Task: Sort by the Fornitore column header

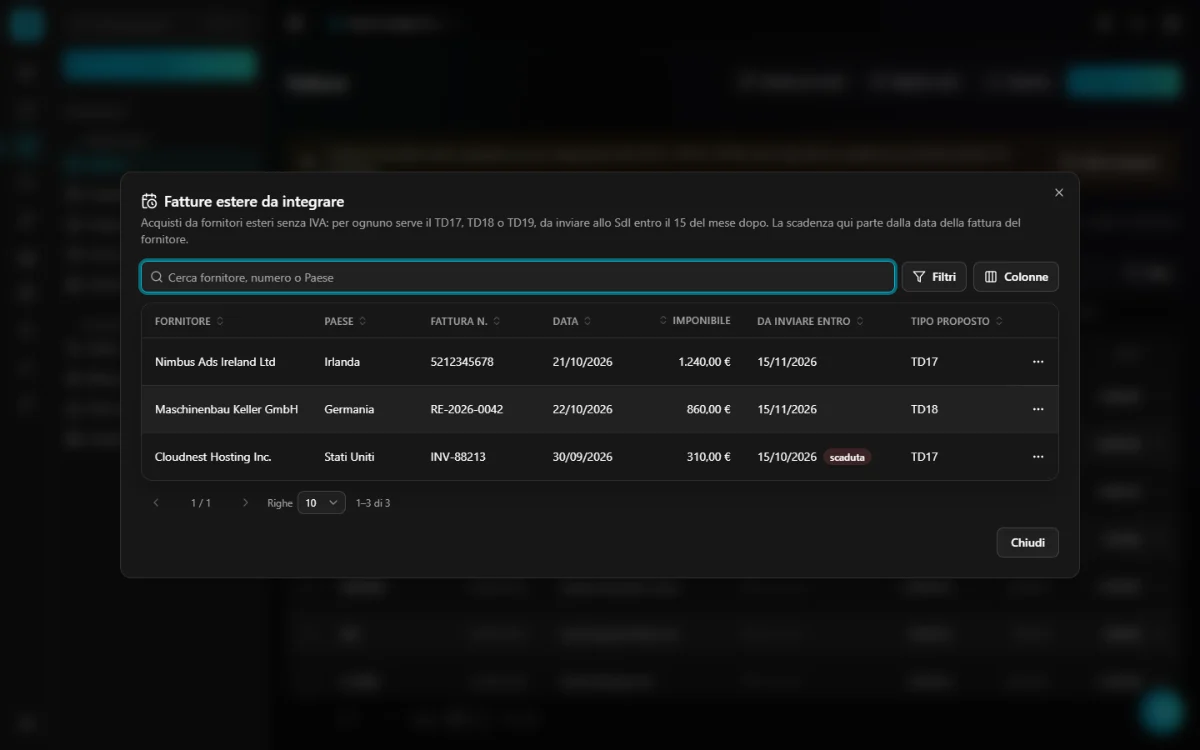Action: (189, 321)
